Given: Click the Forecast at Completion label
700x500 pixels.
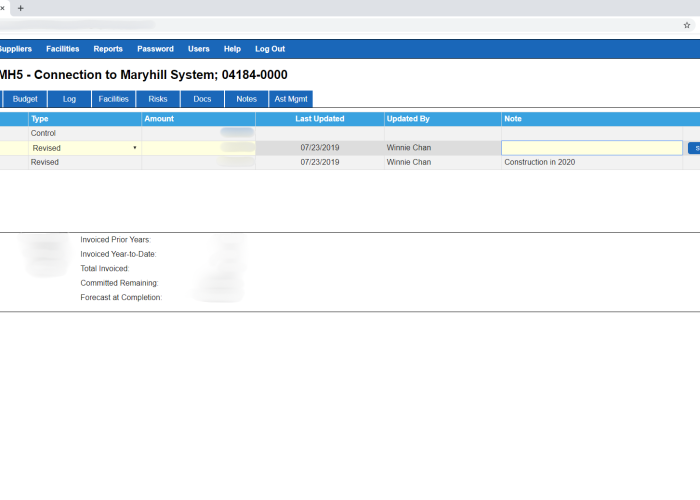Looking at the screenshot, I should 121,297.
